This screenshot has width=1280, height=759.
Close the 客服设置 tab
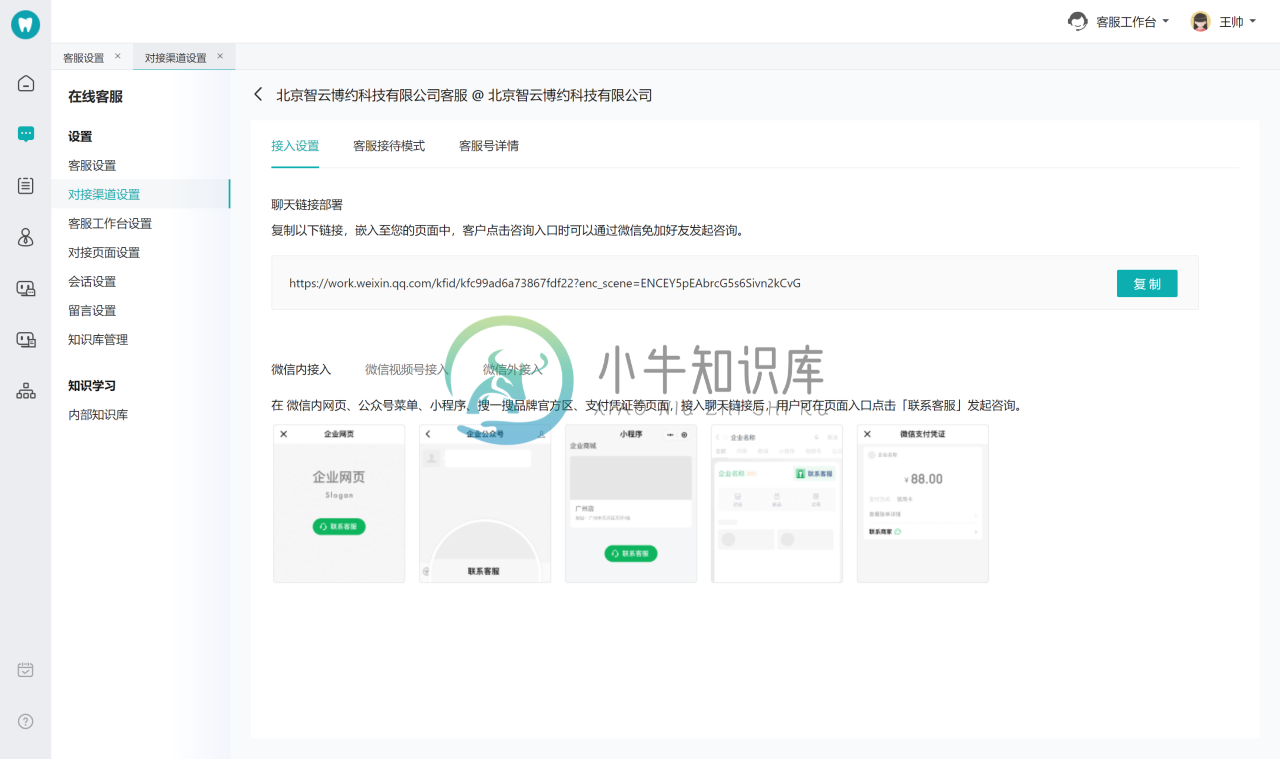[117, 56]
